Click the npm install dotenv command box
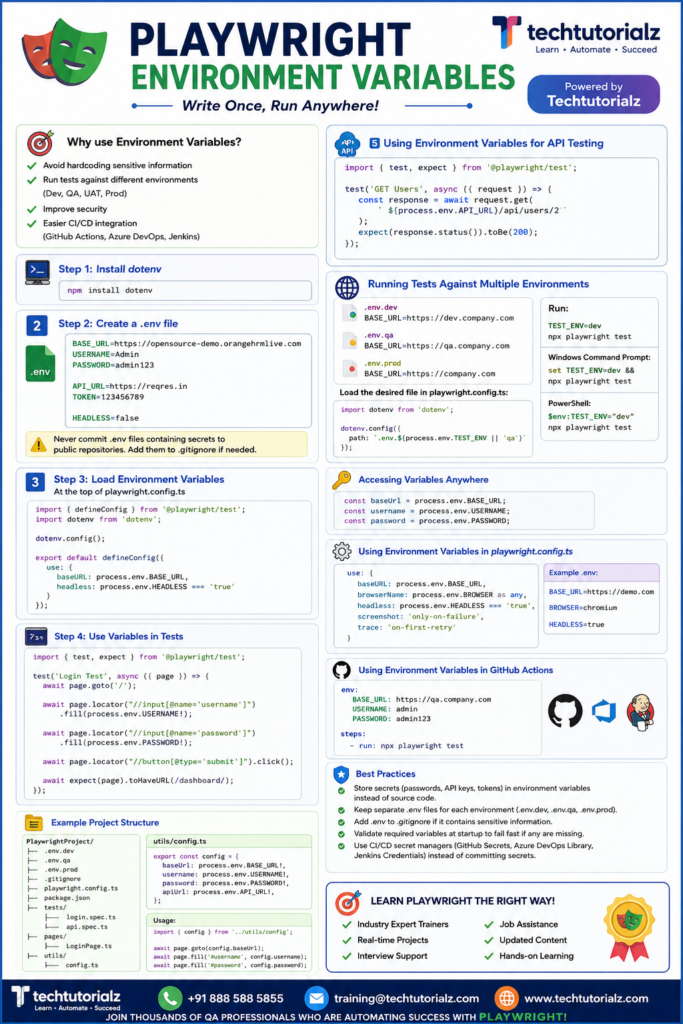 coord(185,291)
